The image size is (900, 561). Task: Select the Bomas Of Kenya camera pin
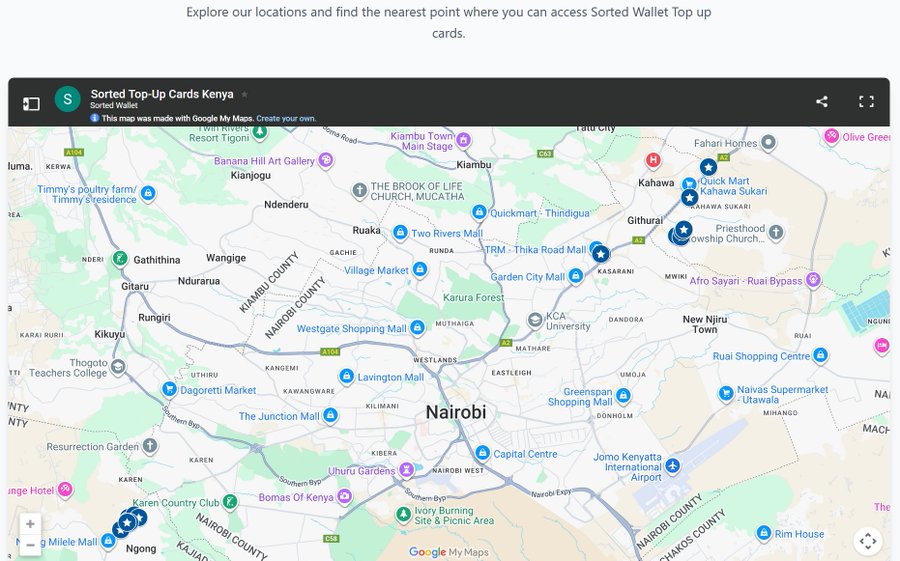[x=344, y=496]
